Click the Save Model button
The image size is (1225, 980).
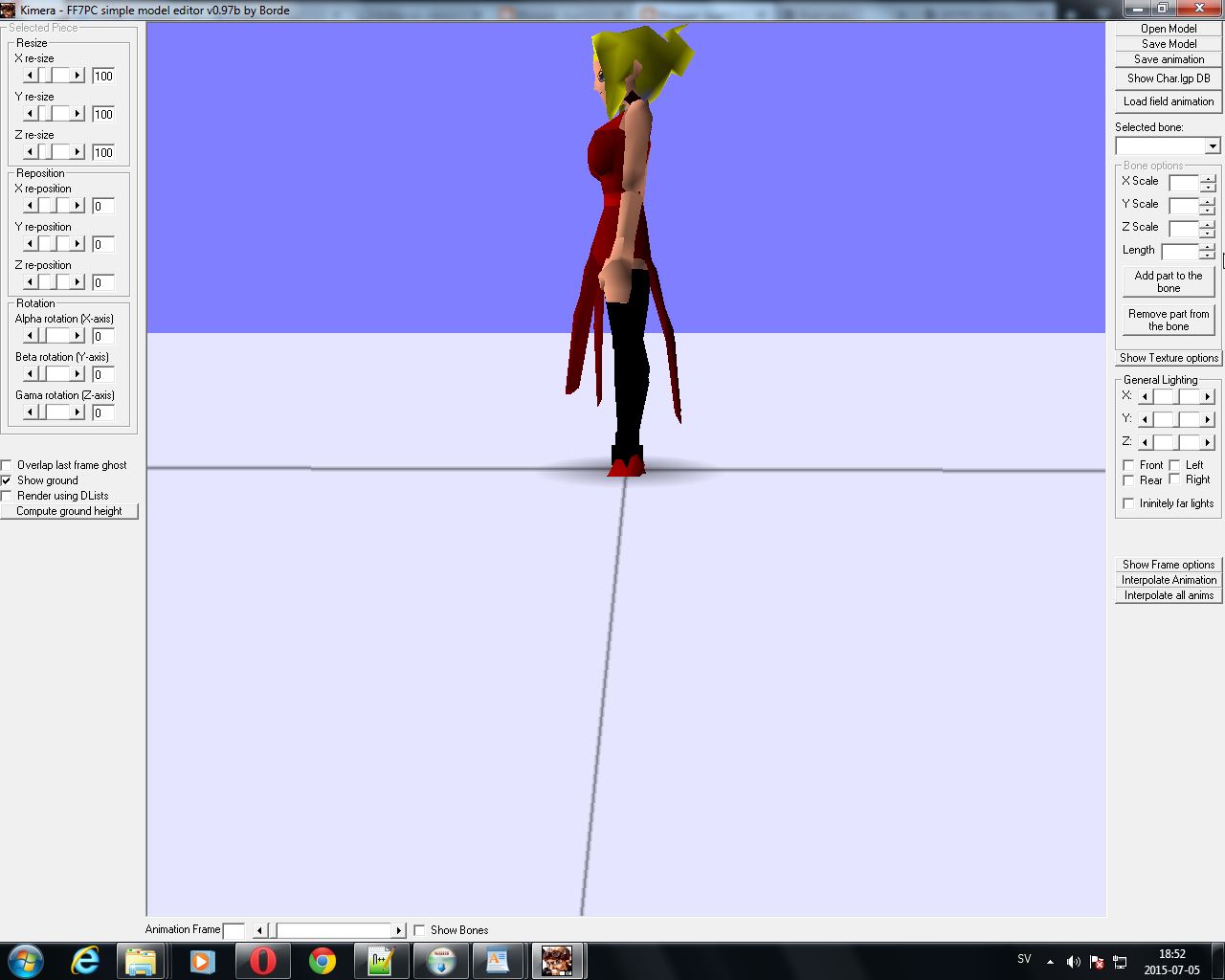pos(1169,44)
